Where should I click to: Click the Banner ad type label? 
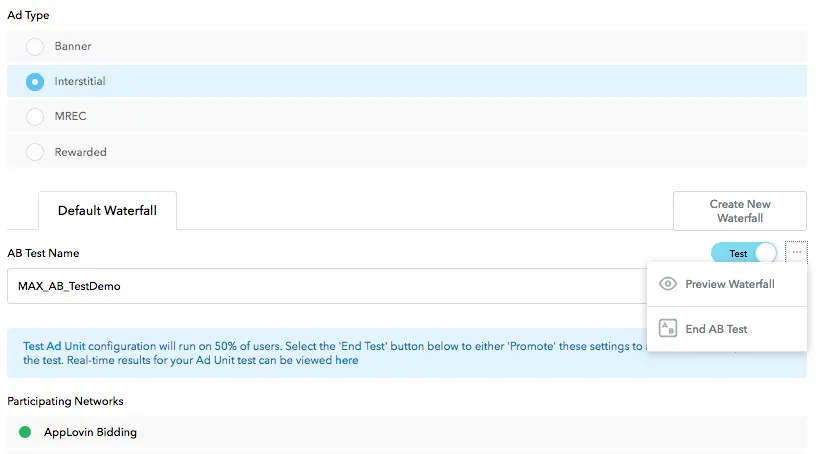coord(73,46)
